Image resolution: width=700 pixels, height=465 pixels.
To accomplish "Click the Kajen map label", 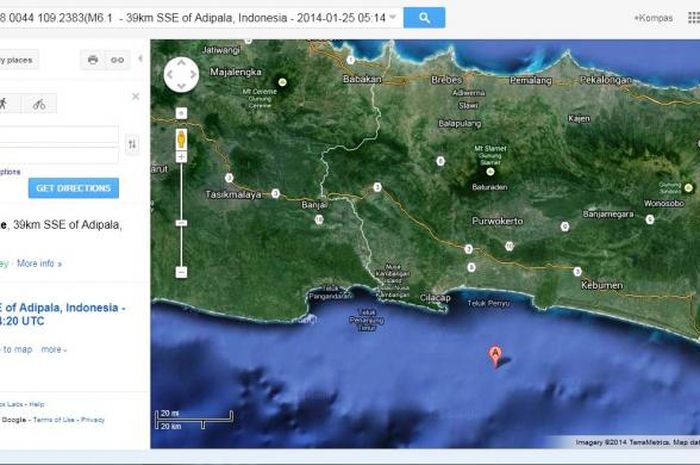I will [x=579, y=118].
